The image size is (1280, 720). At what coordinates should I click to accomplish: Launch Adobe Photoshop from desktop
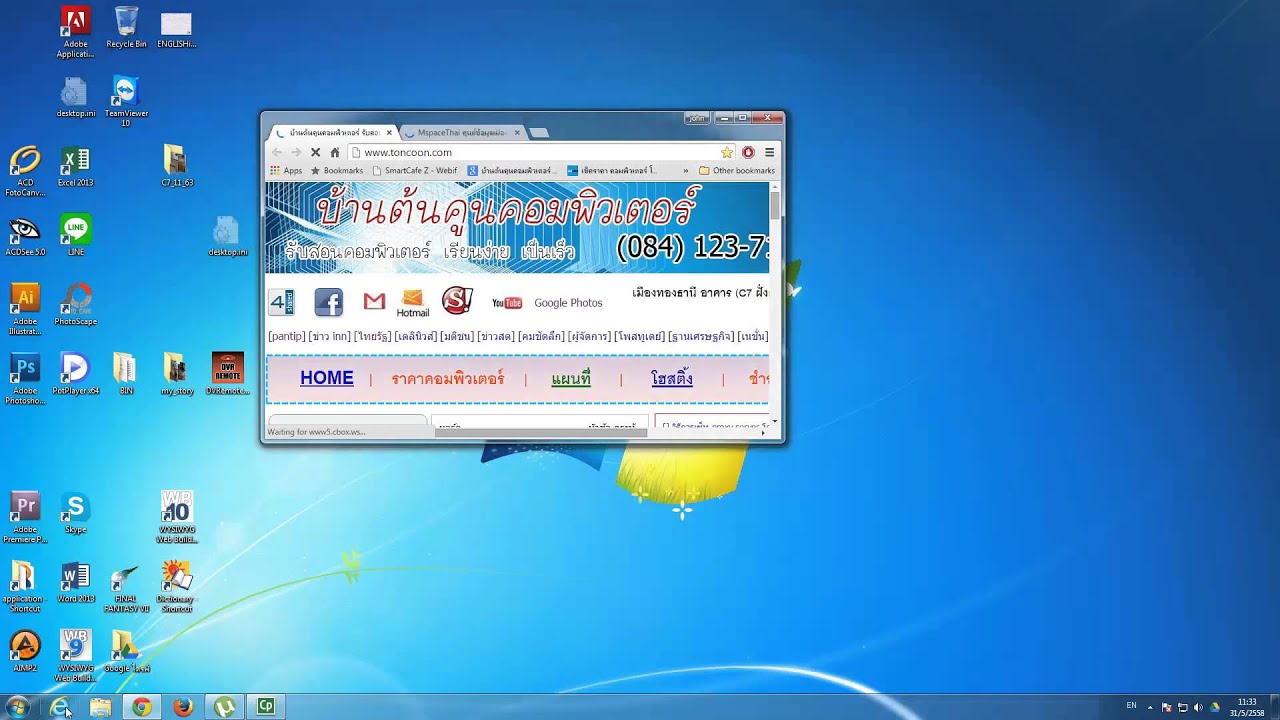click(25, 379)
